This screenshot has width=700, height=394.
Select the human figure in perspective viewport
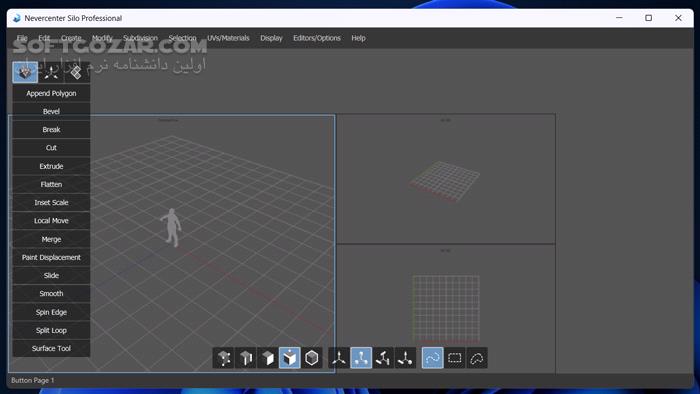[171, 227]
